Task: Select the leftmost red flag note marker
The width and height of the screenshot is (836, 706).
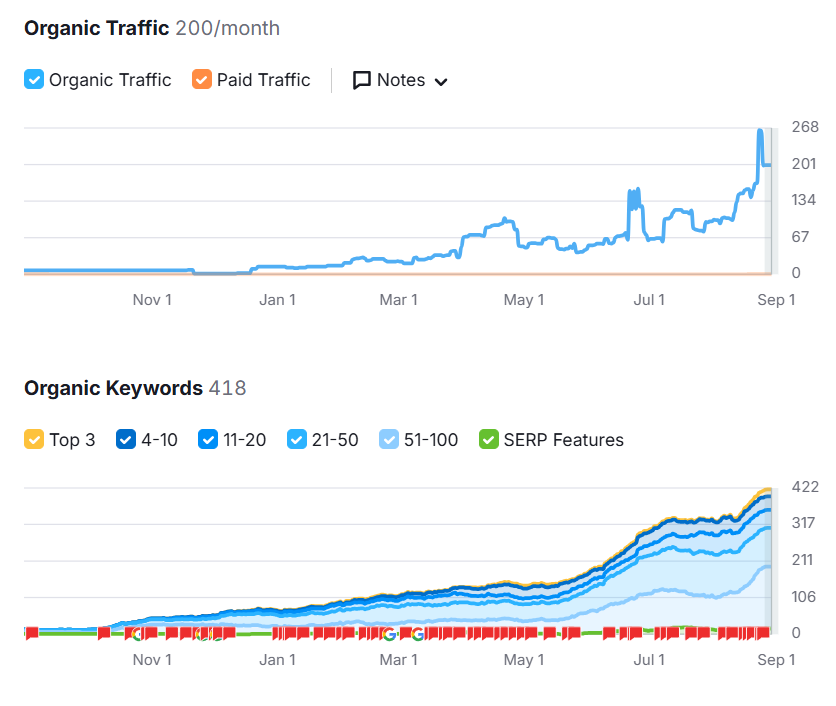Action: pos(31,633)
